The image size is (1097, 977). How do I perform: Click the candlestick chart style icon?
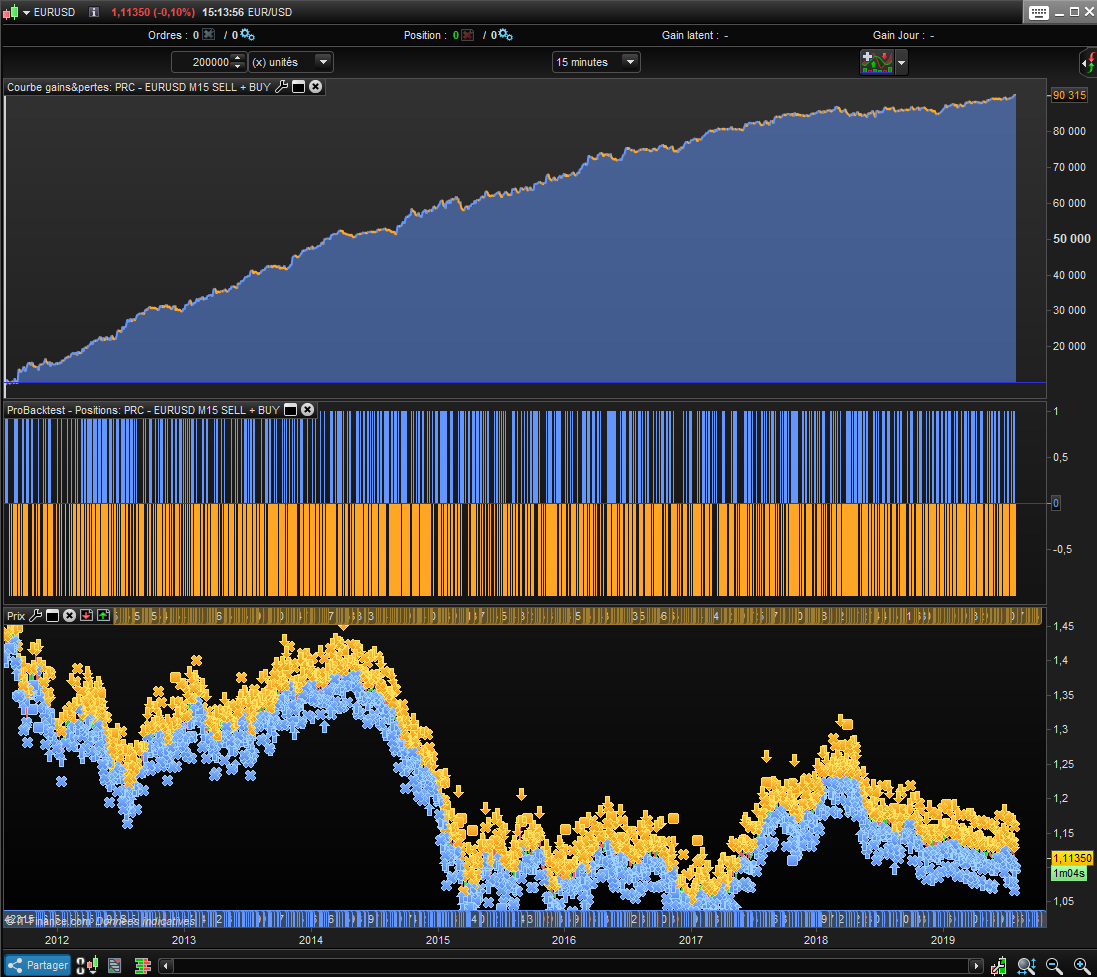coord(93,965)
